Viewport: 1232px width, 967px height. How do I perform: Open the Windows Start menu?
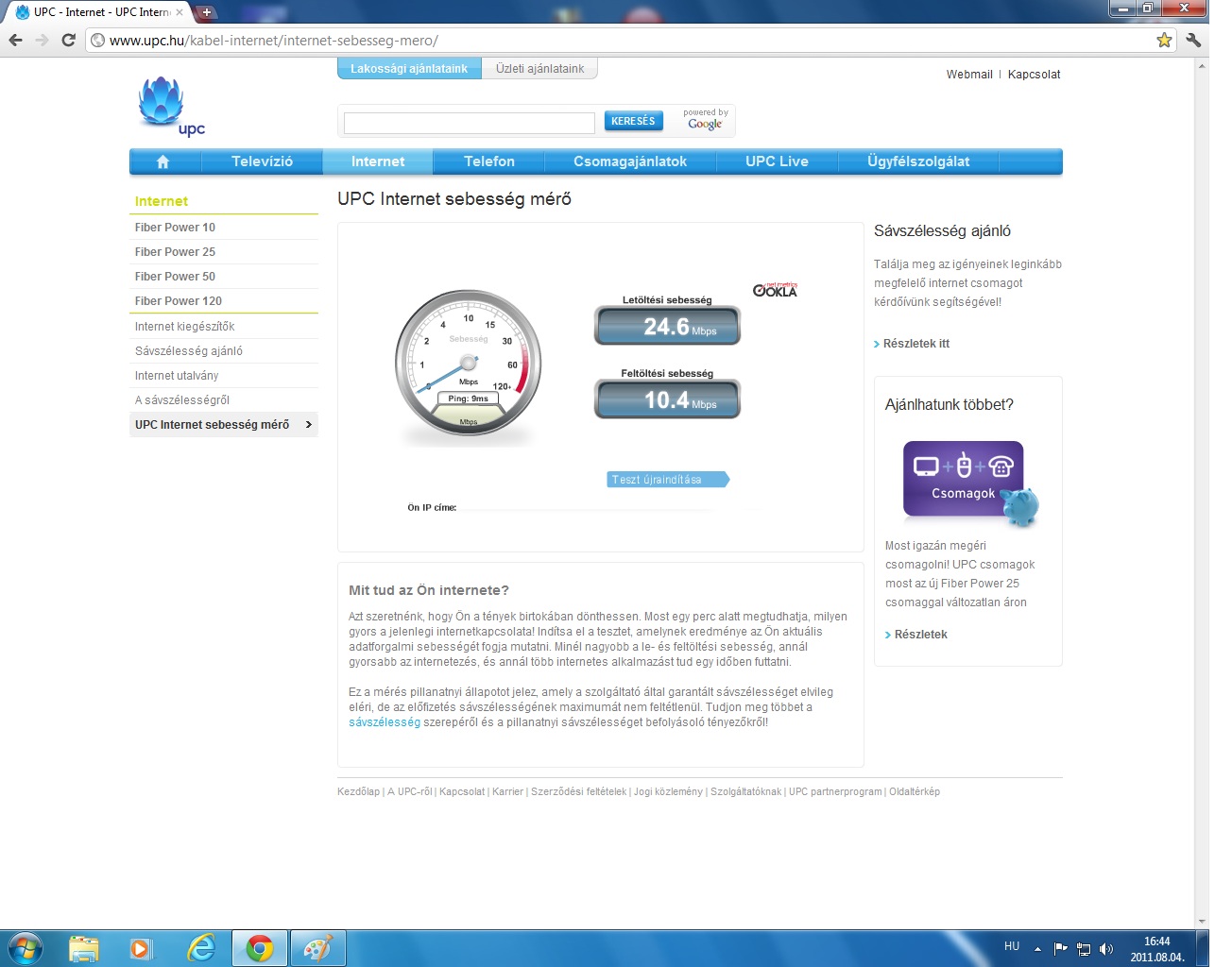coord(26,948)
